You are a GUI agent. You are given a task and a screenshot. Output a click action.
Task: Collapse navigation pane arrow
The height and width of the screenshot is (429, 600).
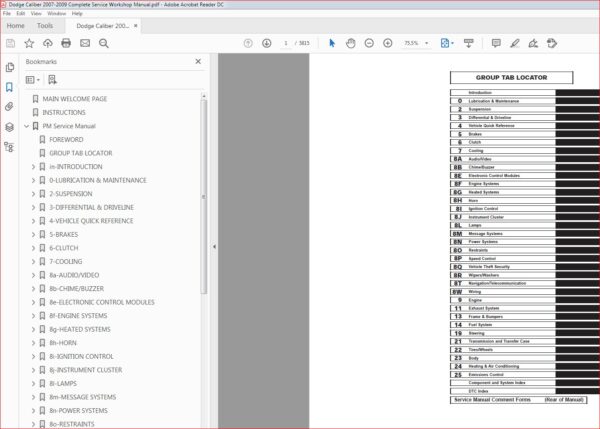[214, 247]
